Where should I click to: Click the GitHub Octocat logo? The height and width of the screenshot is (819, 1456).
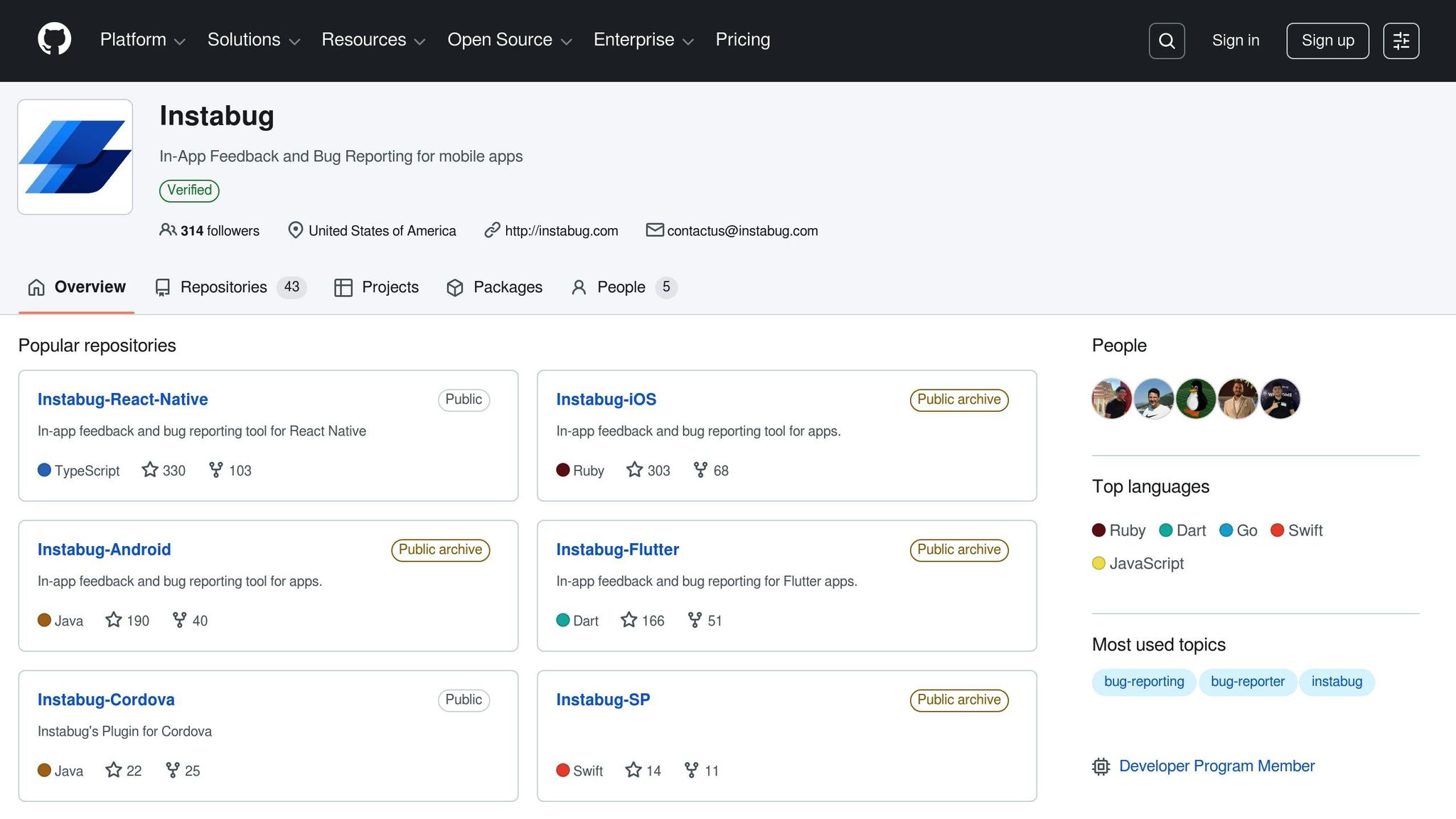point(54,40)
